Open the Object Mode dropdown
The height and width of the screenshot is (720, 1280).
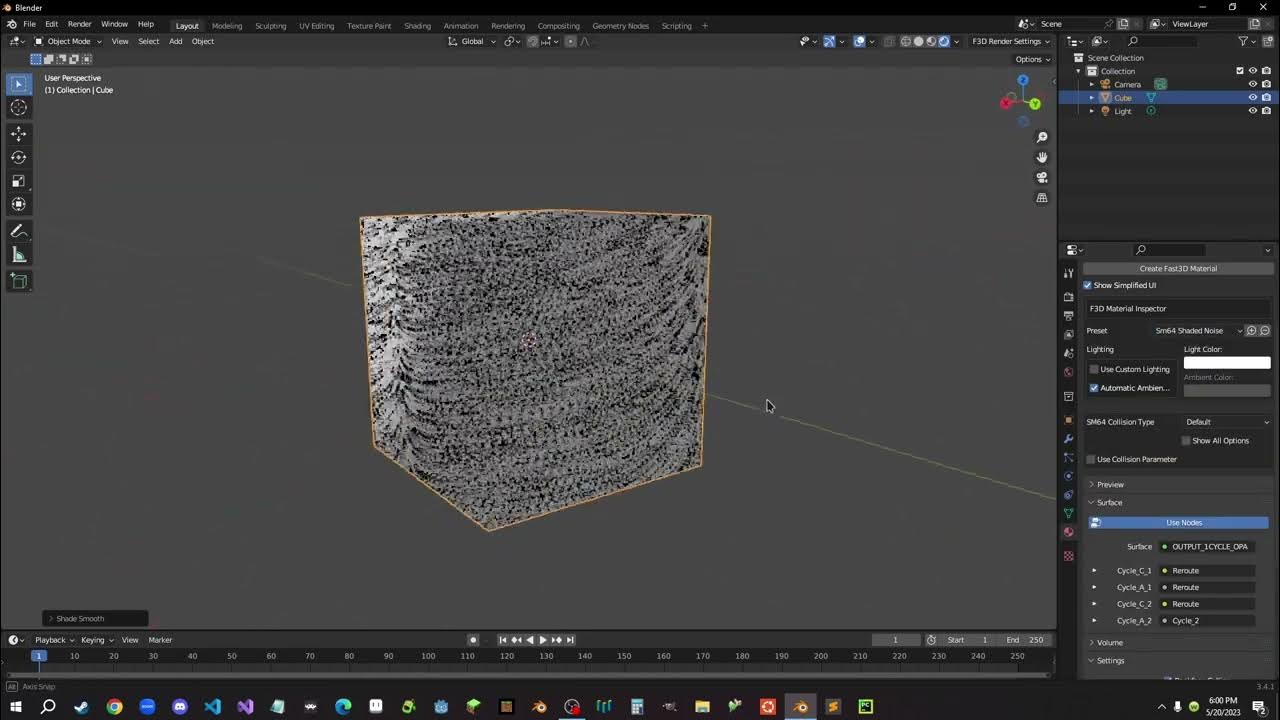pos(68,41)
